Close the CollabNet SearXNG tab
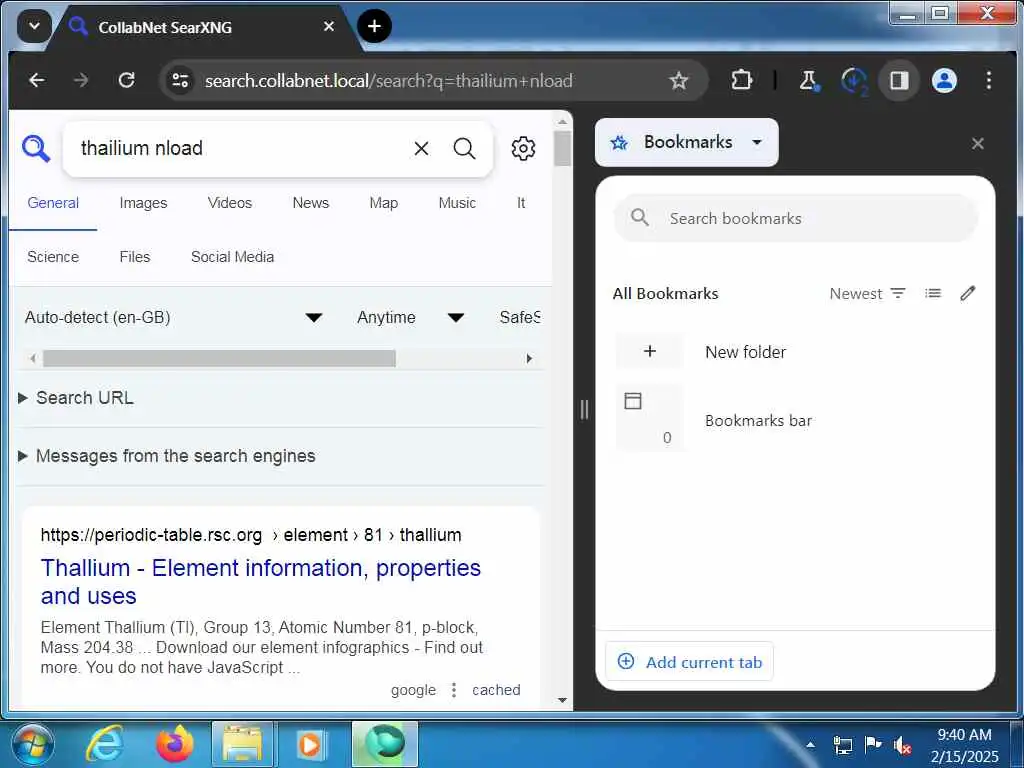The image size is (1024, 768). [328, 26]
